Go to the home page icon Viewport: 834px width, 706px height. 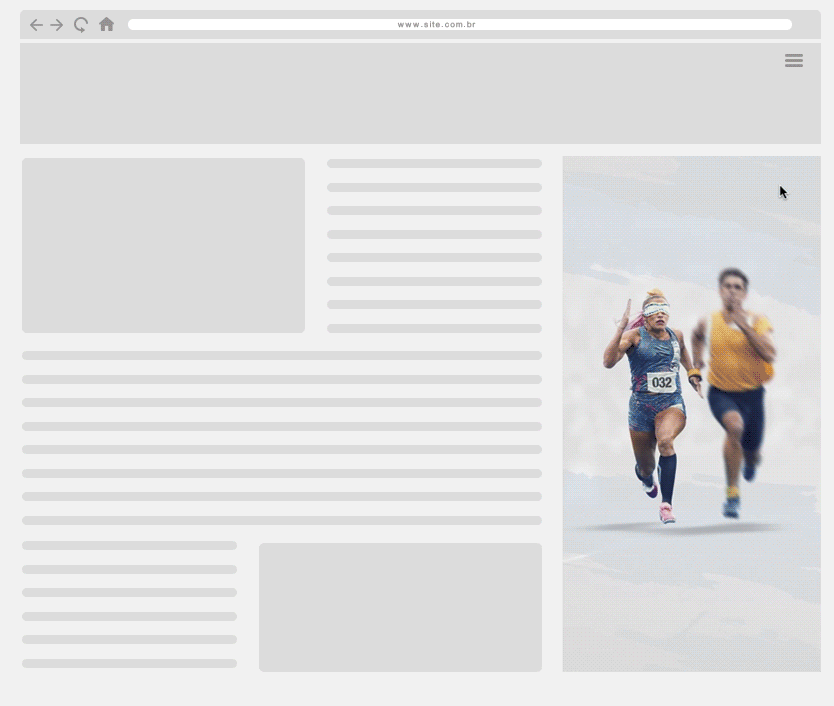pyautogui.click(x=106, y=24)
